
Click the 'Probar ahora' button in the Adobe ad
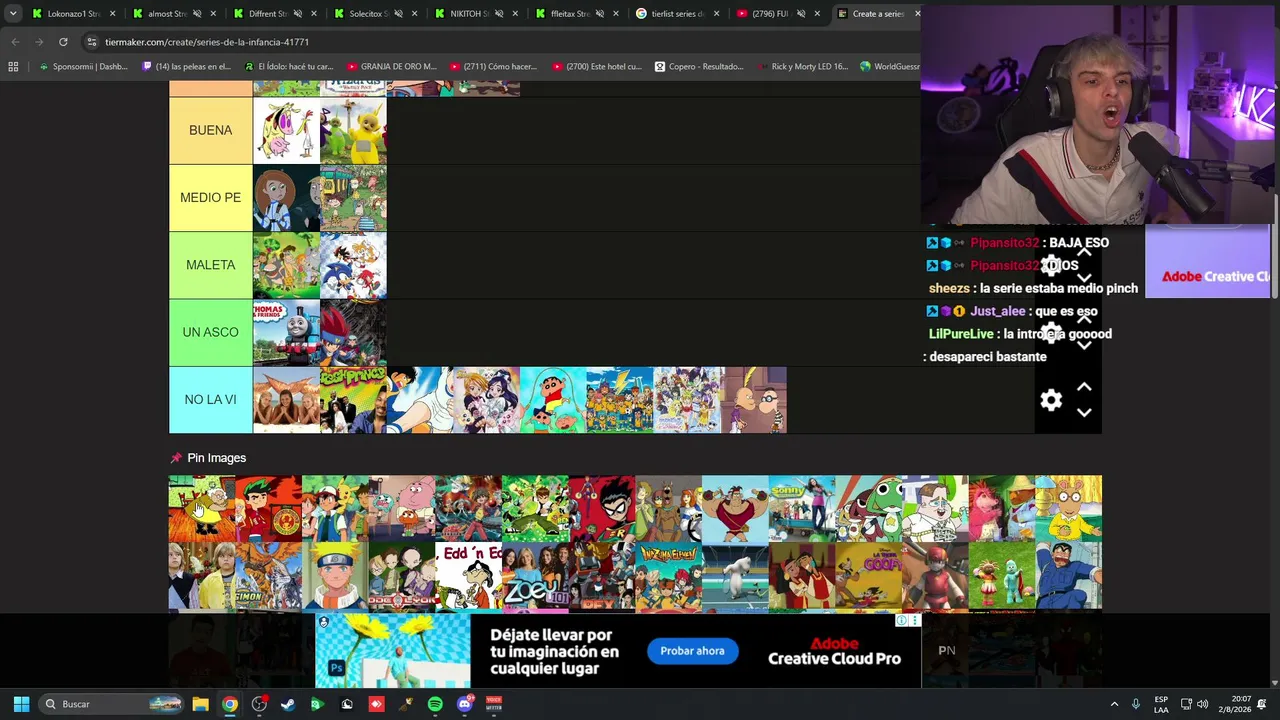[692, 651]
